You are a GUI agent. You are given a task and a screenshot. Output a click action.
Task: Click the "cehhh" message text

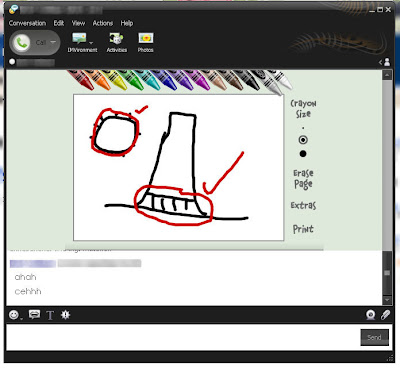click(x=28, y=291)
